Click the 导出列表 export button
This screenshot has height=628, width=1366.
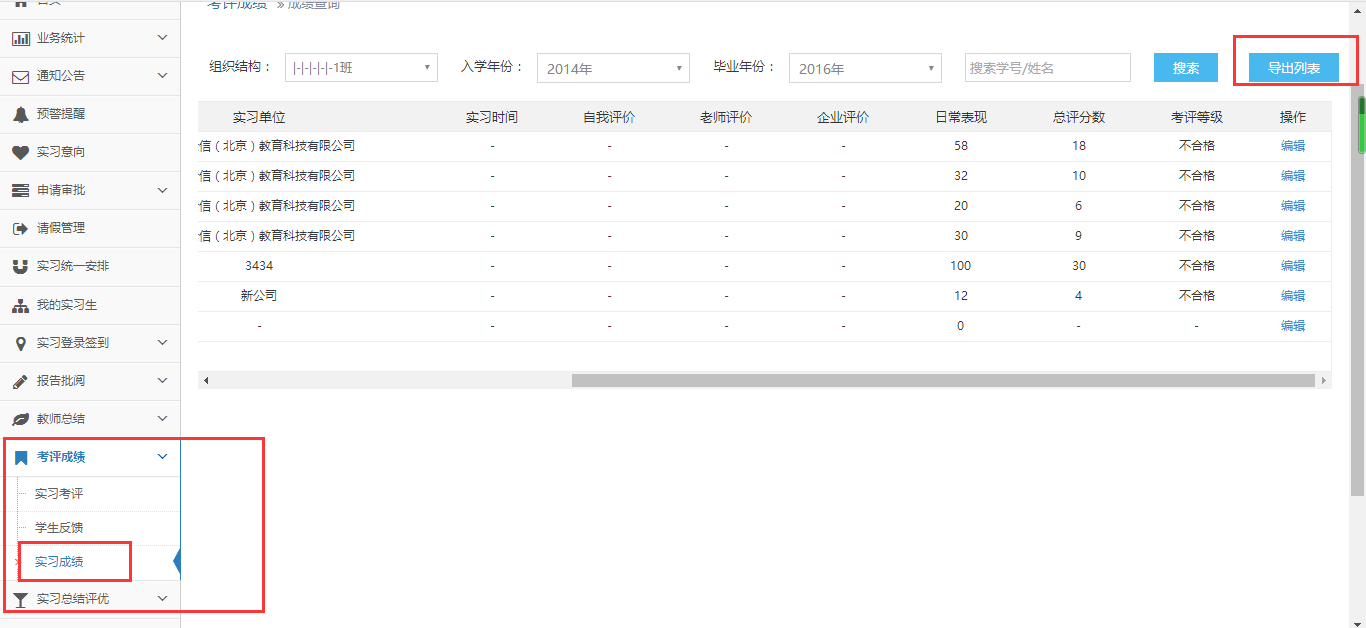(1294, 68)
